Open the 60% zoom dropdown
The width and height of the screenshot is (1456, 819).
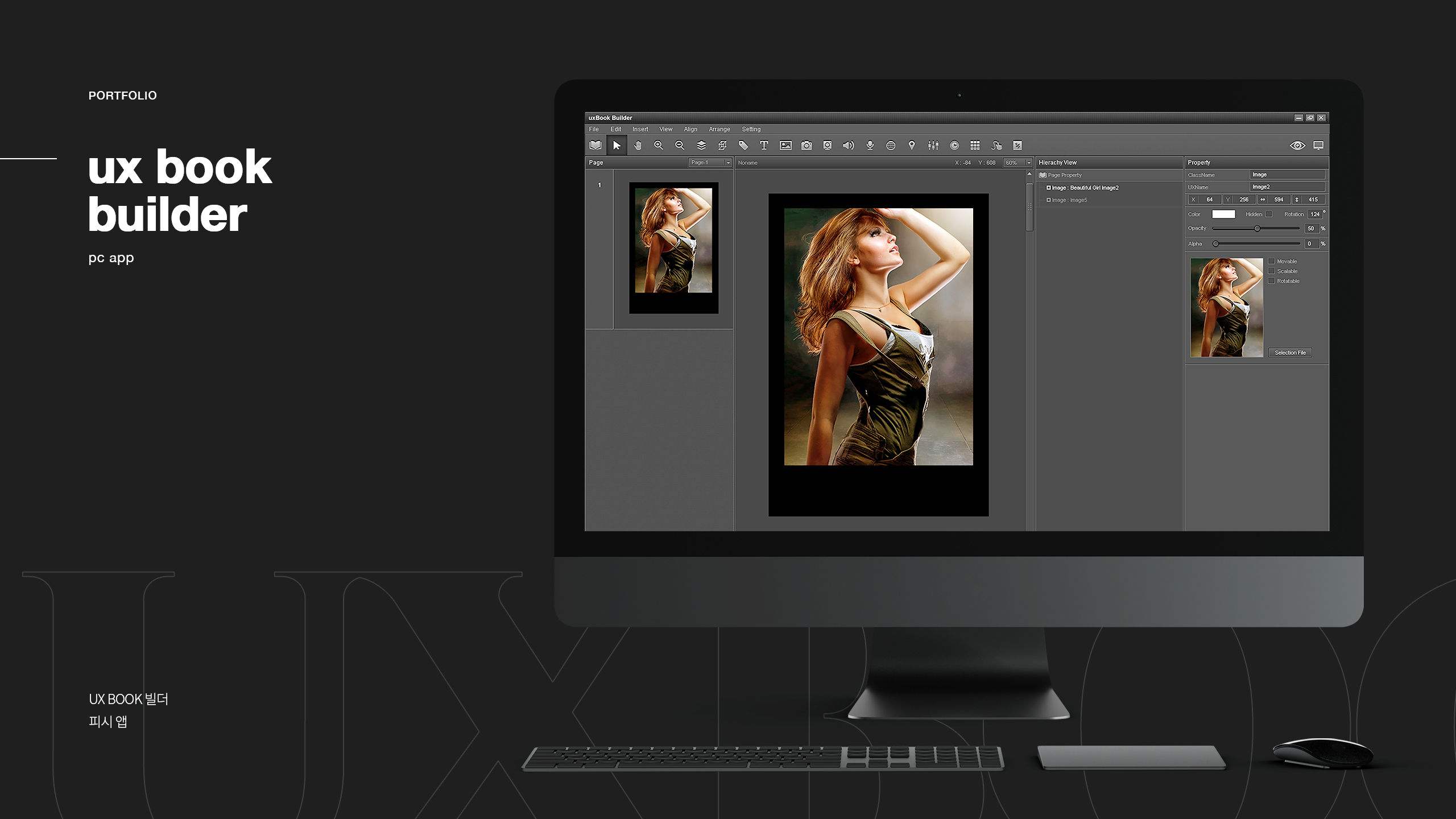pos(1017,163)
